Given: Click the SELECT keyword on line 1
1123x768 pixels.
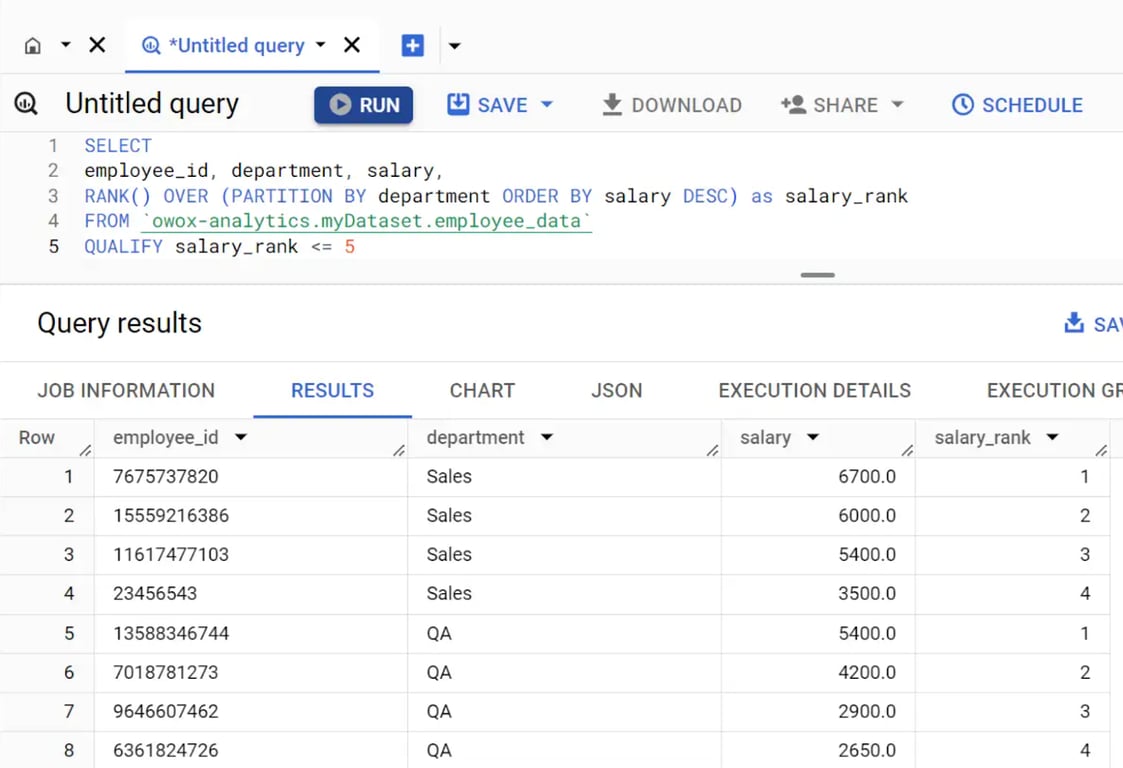Looking at the screenshot, I should pos(118,146).
